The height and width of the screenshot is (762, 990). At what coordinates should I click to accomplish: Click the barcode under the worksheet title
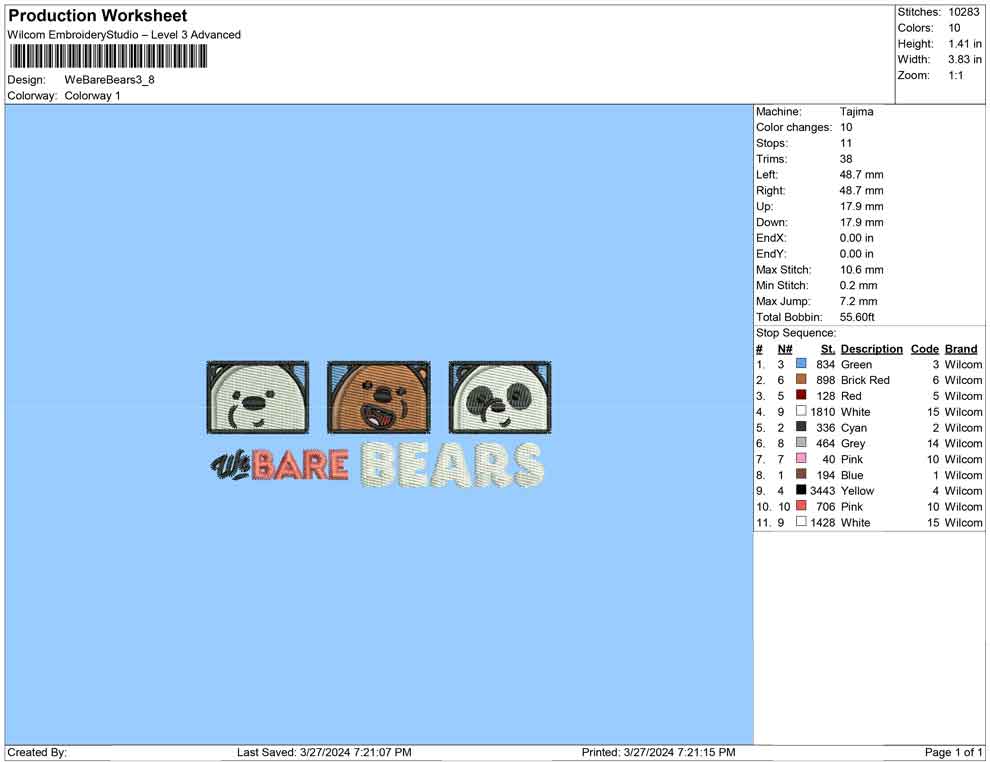(108, 57)
